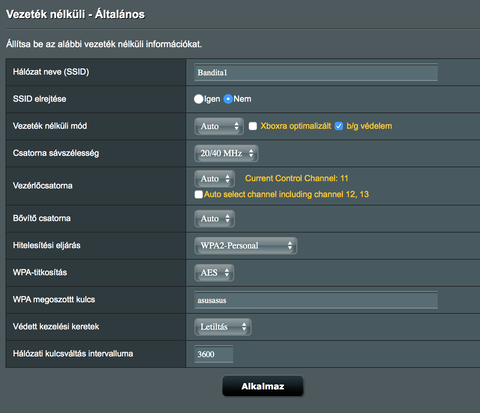Open the WPA2-Personal authentication dropdown
The height and width of the screenshot is (413, 480).
[x=246, y=246]
